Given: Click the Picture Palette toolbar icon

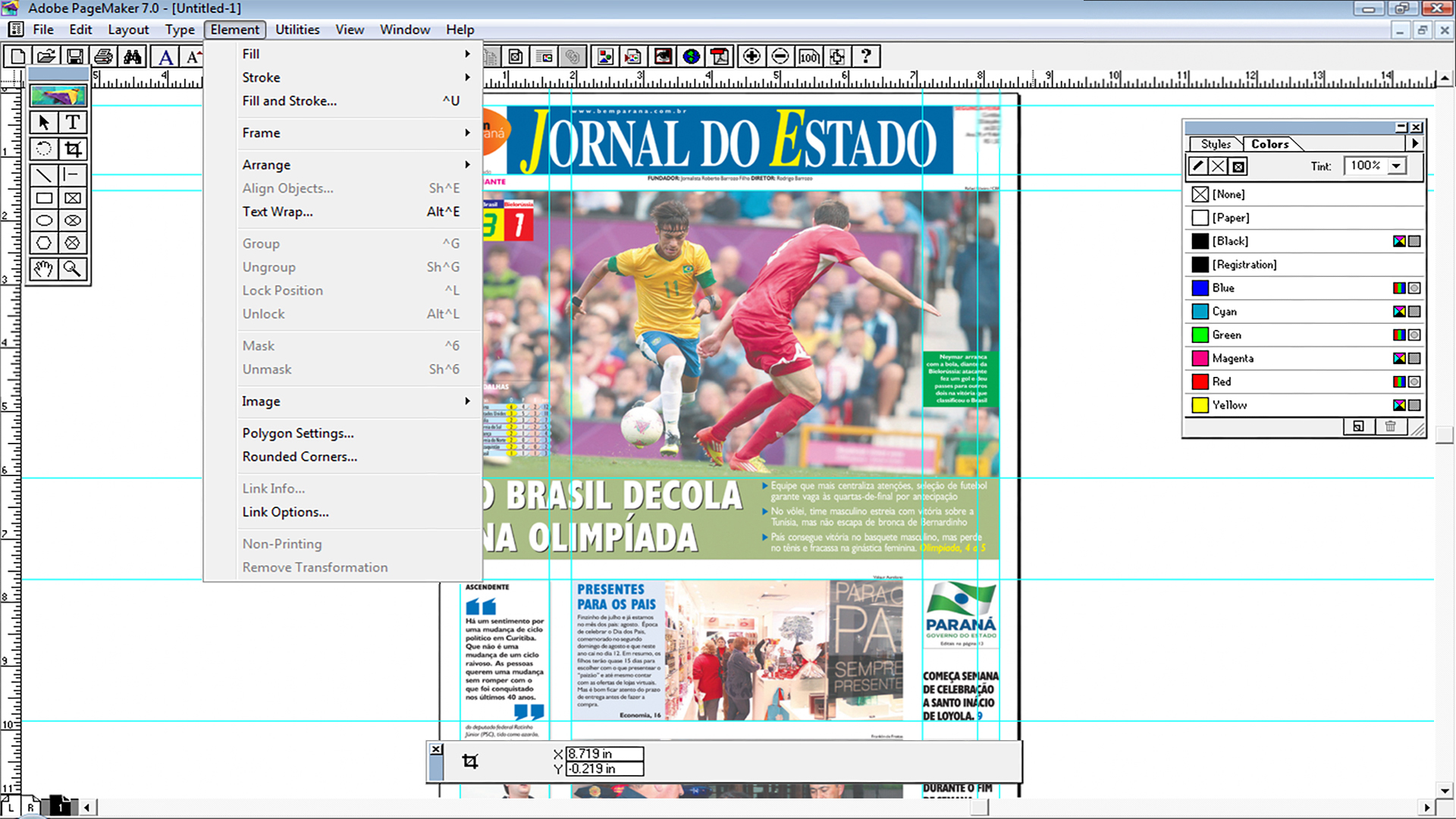Looking at the screenshot, I should 605,56.
